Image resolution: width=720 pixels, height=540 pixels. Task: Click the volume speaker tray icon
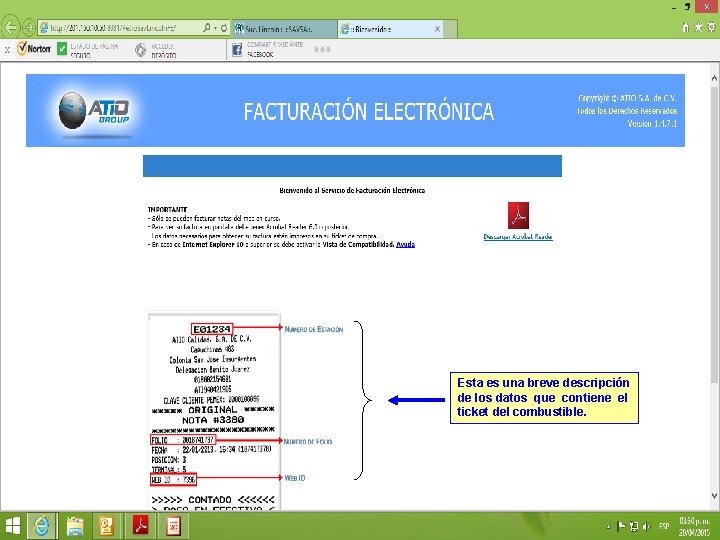[646, 526]
